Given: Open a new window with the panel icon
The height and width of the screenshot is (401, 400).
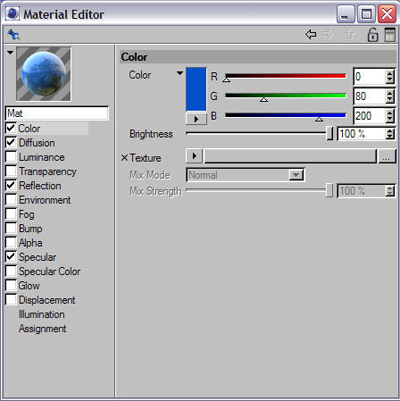Looking at the screenshot, I should coord(390,35).
